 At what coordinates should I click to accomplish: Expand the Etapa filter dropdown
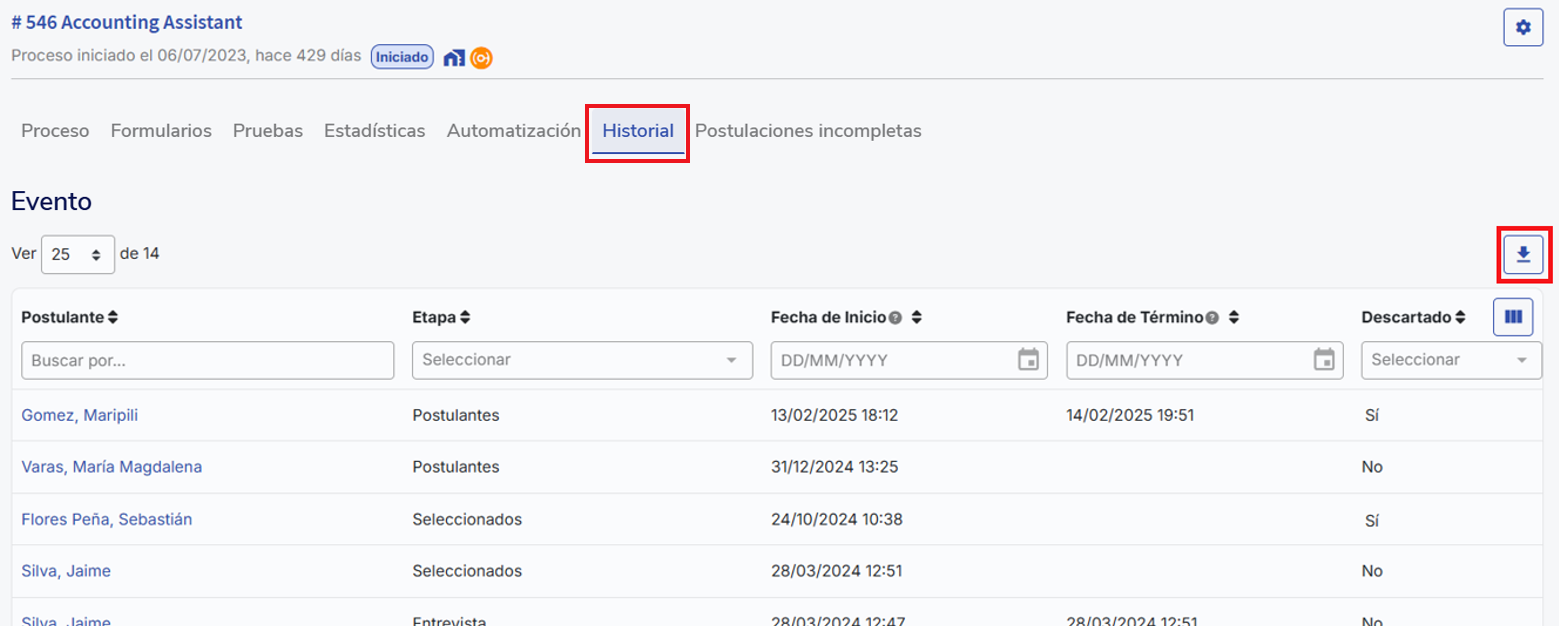[731, 360]
